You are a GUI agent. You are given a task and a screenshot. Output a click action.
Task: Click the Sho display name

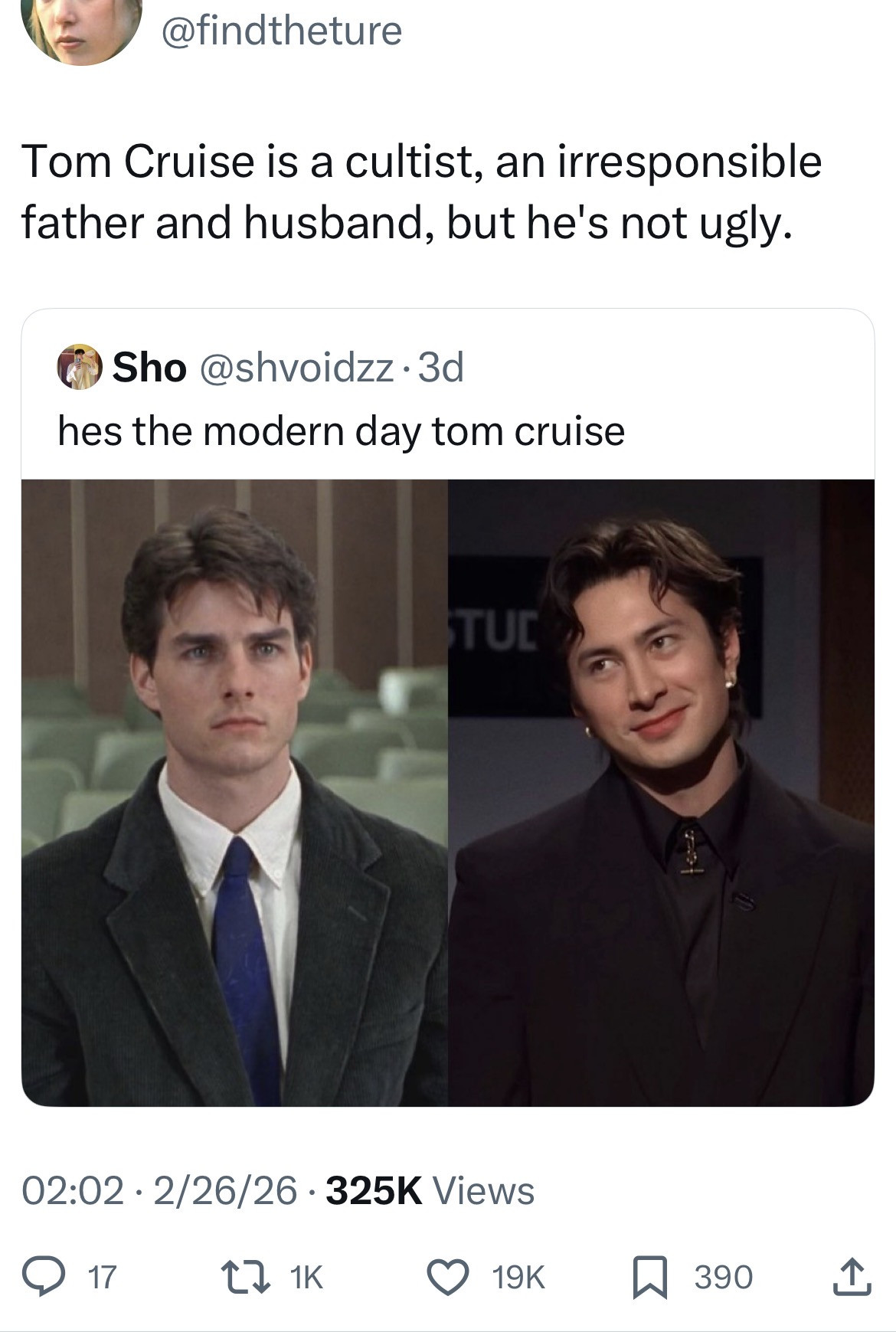[x=149, y=368]
